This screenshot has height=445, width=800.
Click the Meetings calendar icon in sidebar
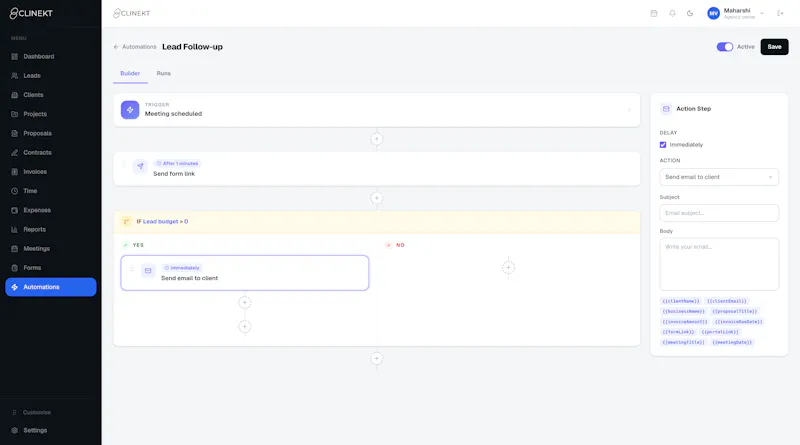14,249
